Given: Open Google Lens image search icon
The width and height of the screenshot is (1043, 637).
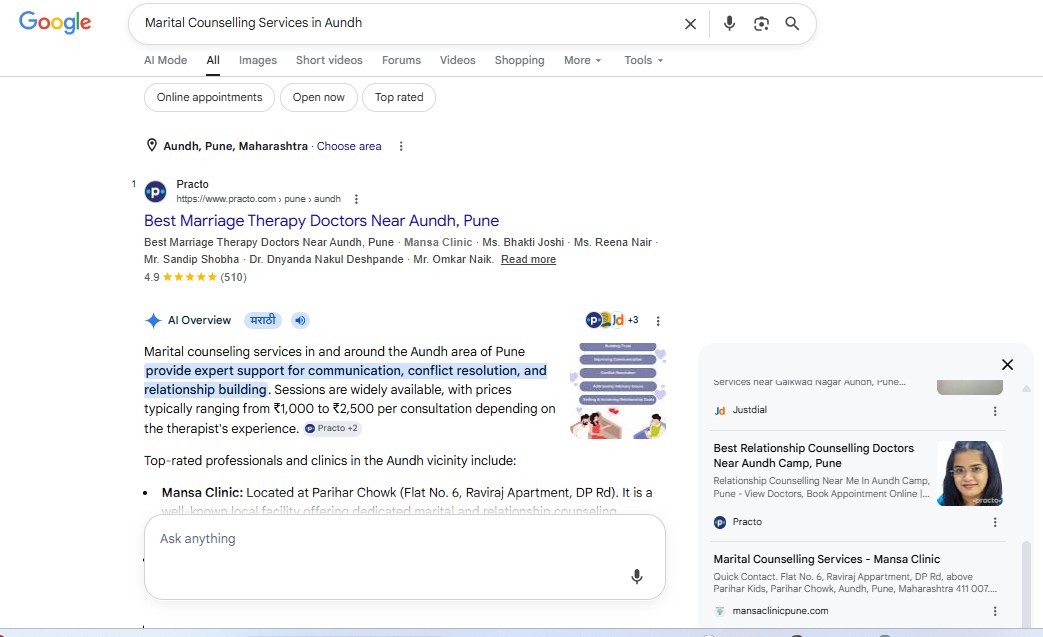Looking at the screenshot, I should coord(761,24).
